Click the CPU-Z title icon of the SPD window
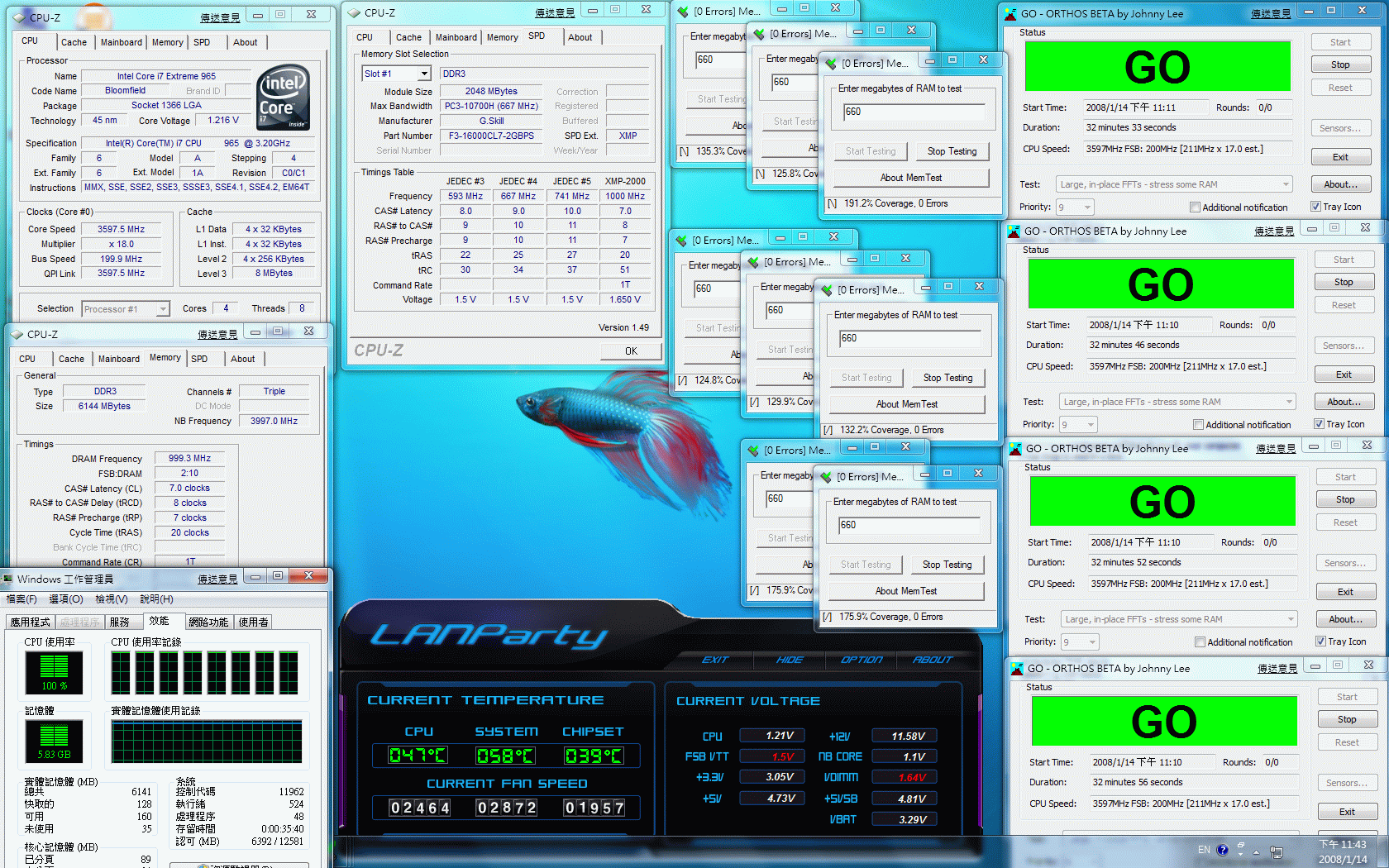1389x868 pixels. (354, 12)
